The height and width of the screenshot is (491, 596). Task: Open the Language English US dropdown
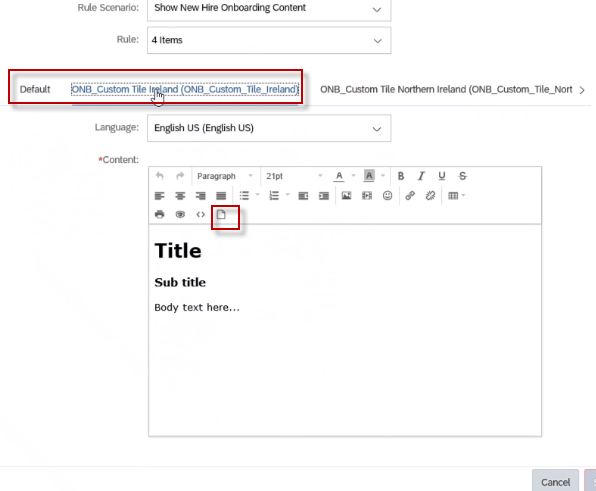point(269,128)
